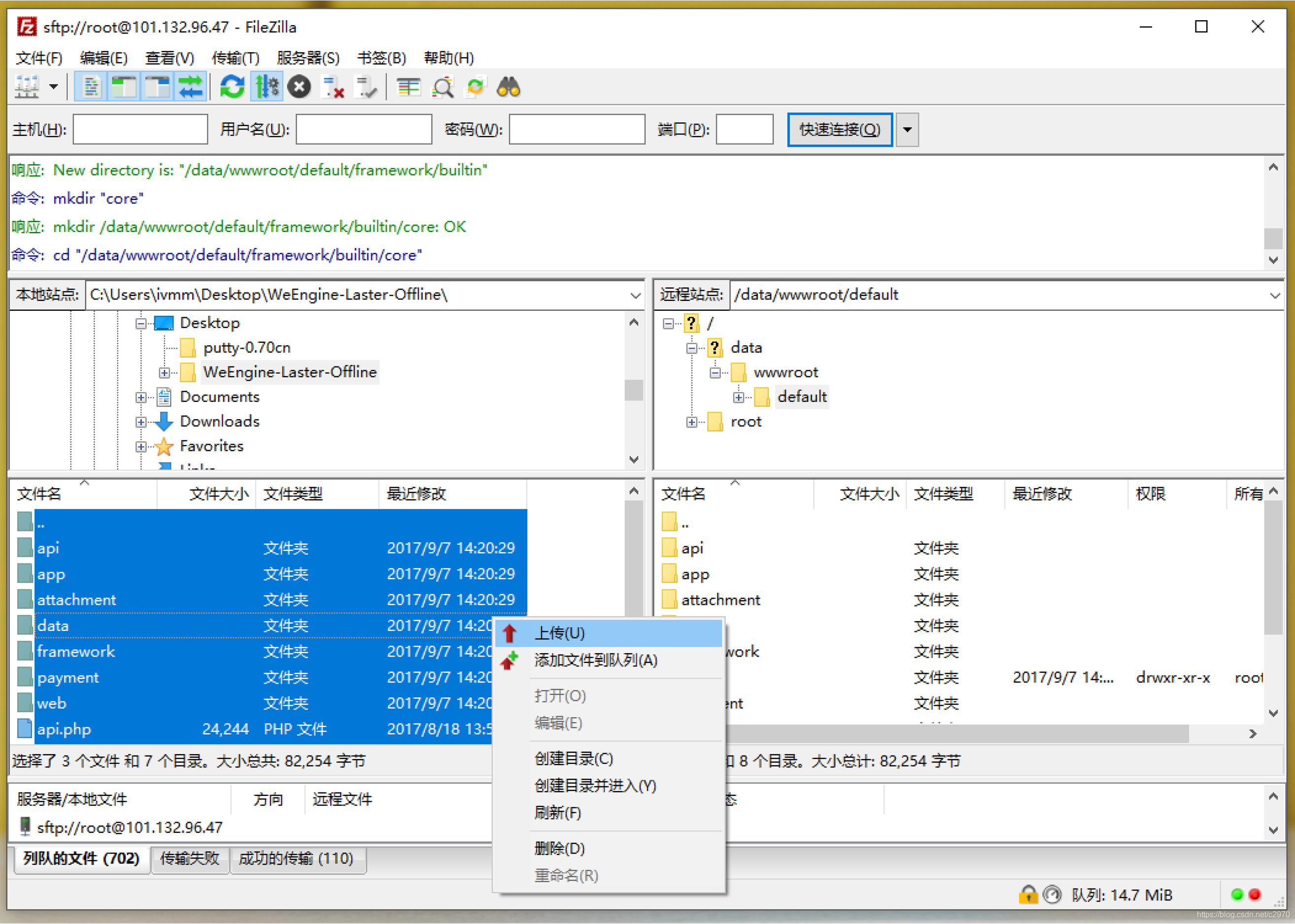Disconnect from the current server icon

click(333, 87)
